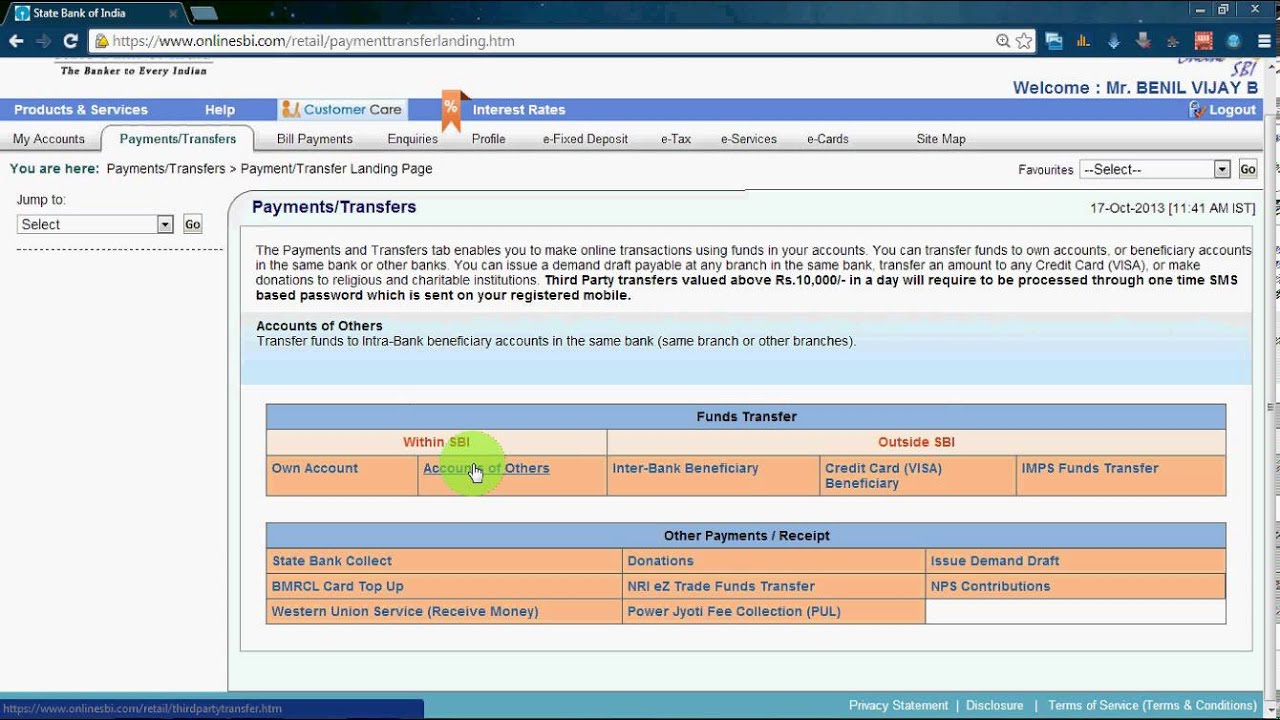Go to the e-Fixed Deposit tab
Screen dimensions: 1280x720
[586, 139]
